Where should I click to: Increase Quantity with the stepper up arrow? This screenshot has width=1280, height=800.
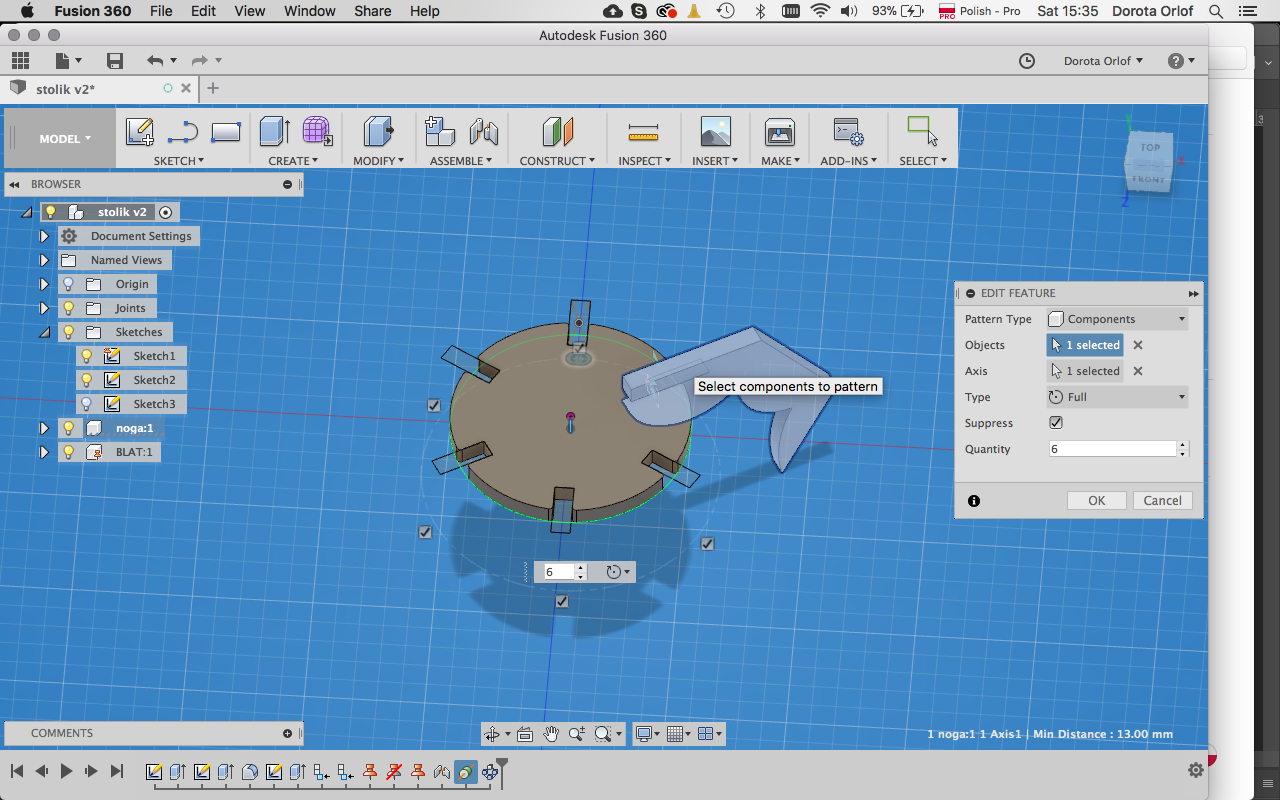pos(1183,445)
